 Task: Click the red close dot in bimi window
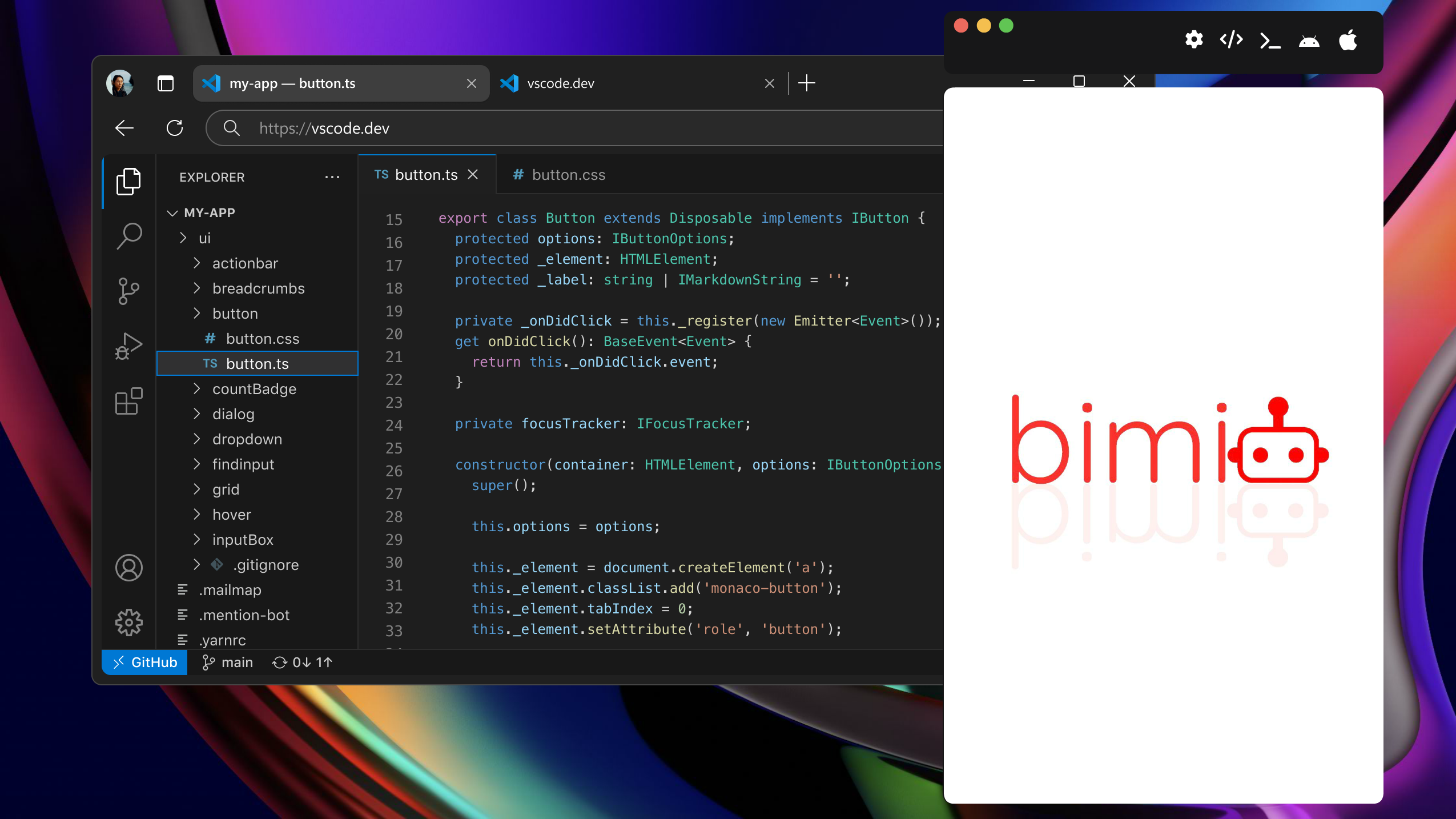961,26
